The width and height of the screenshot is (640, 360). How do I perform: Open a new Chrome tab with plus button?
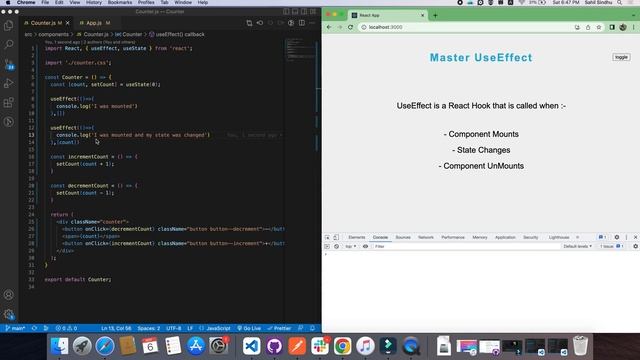click(435, 16)
